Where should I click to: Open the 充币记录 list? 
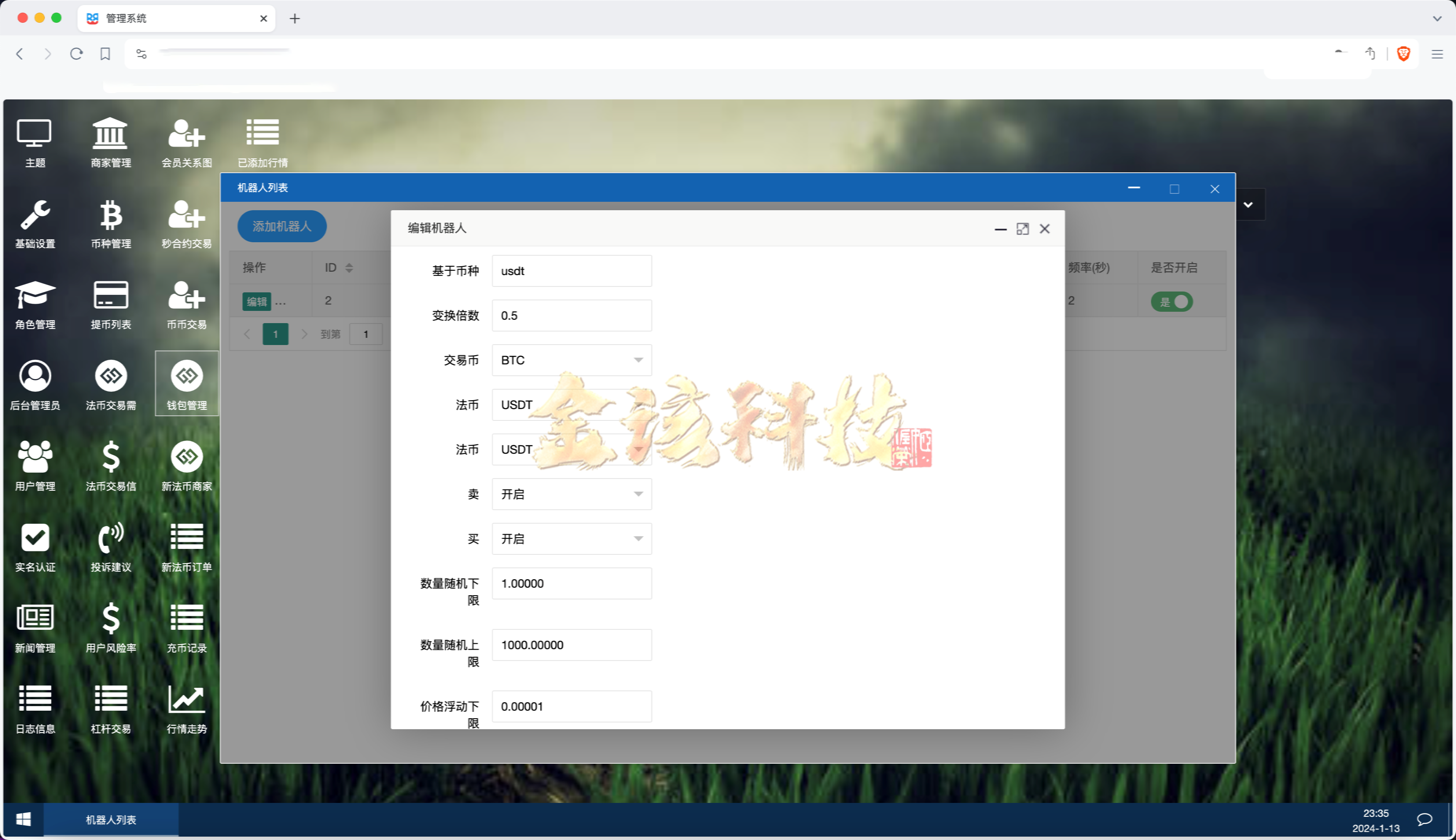pyautogui.click(x=186, y=628)
